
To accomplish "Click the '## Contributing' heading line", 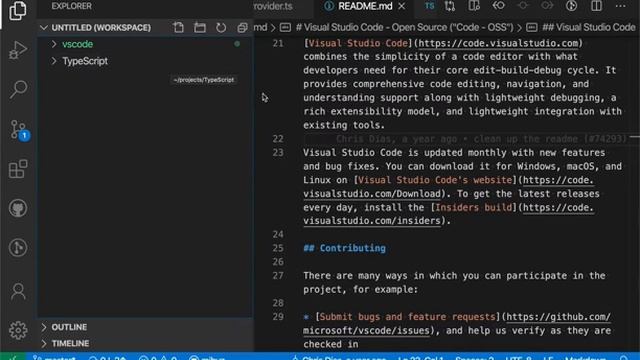I will coord(344,248).
